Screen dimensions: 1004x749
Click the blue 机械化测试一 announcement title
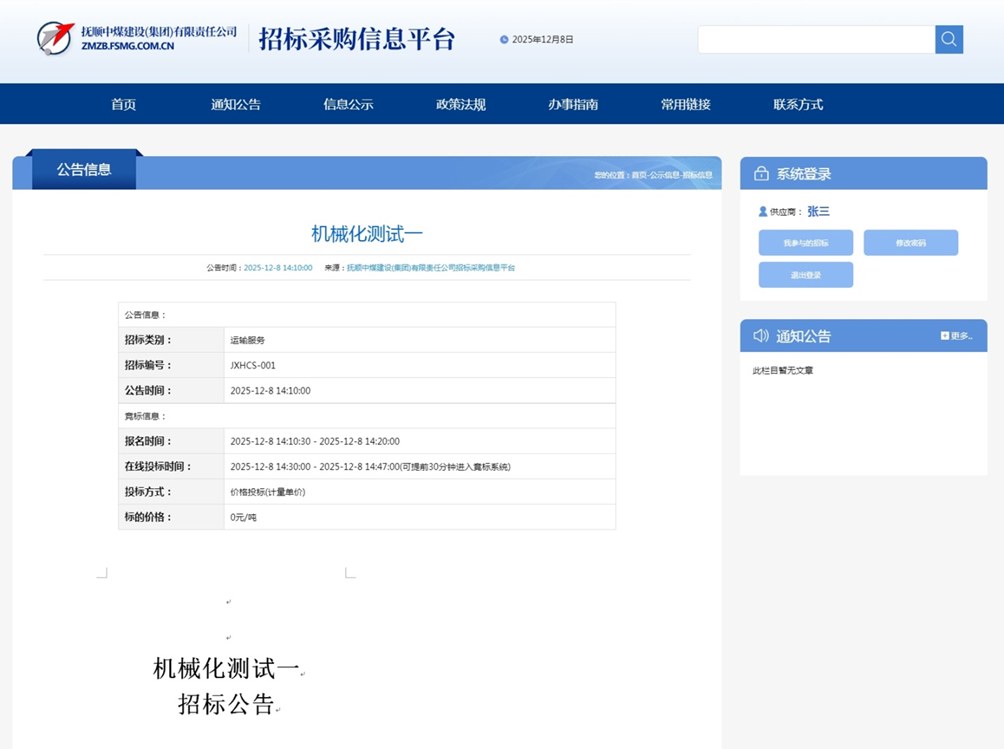coord(367,234)
